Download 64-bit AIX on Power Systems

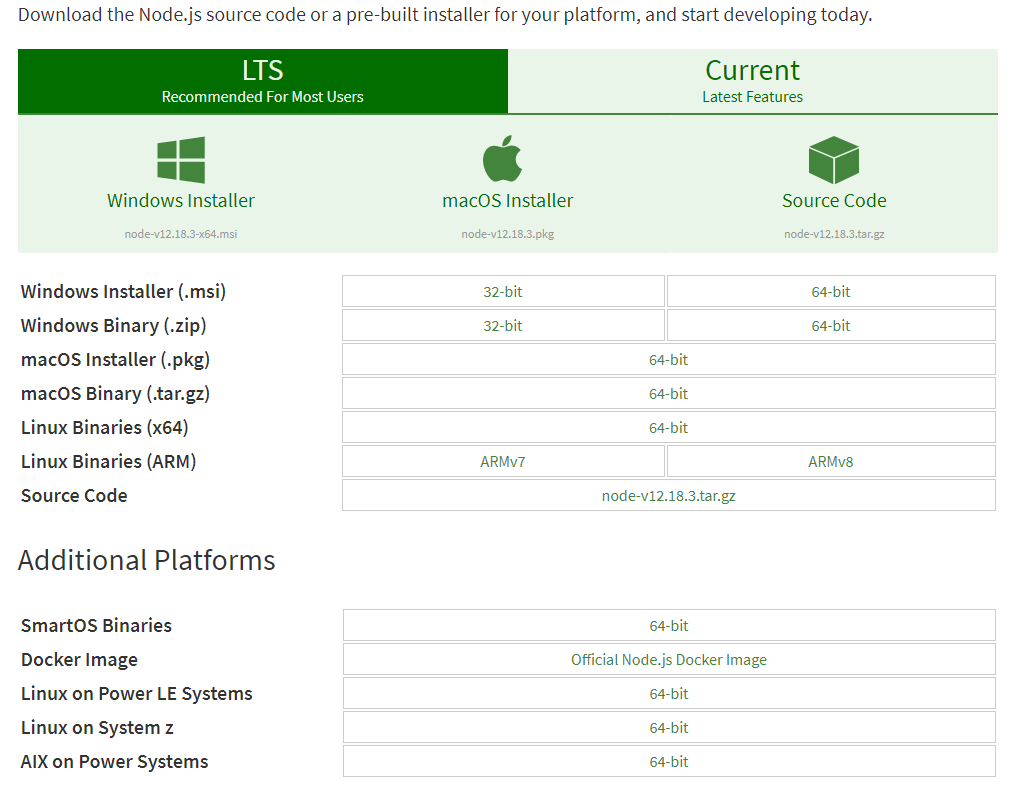pyautogui.click(x=669, y=762)
